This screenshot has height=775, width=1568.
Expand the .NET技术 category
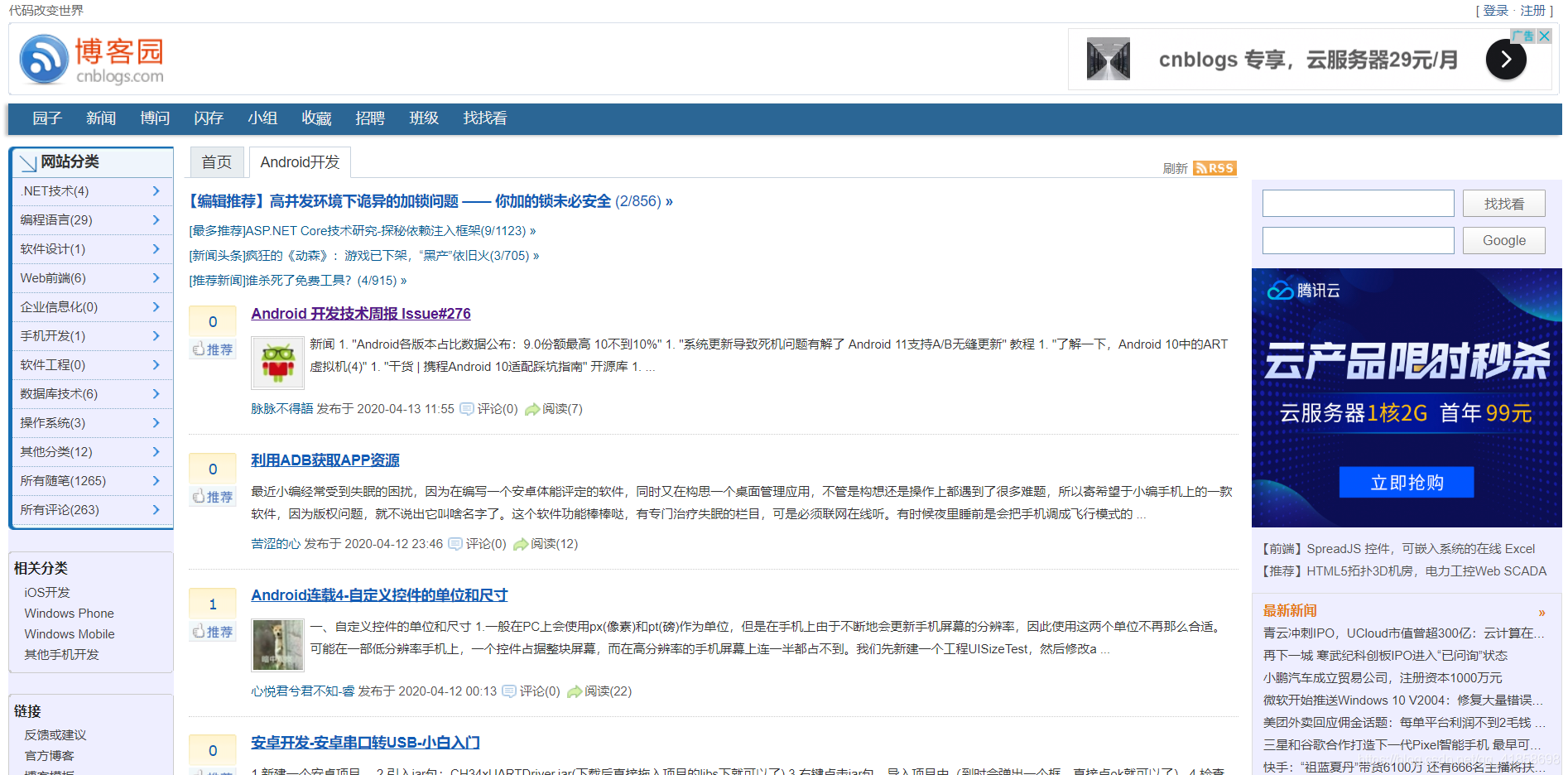coord(156,191)
